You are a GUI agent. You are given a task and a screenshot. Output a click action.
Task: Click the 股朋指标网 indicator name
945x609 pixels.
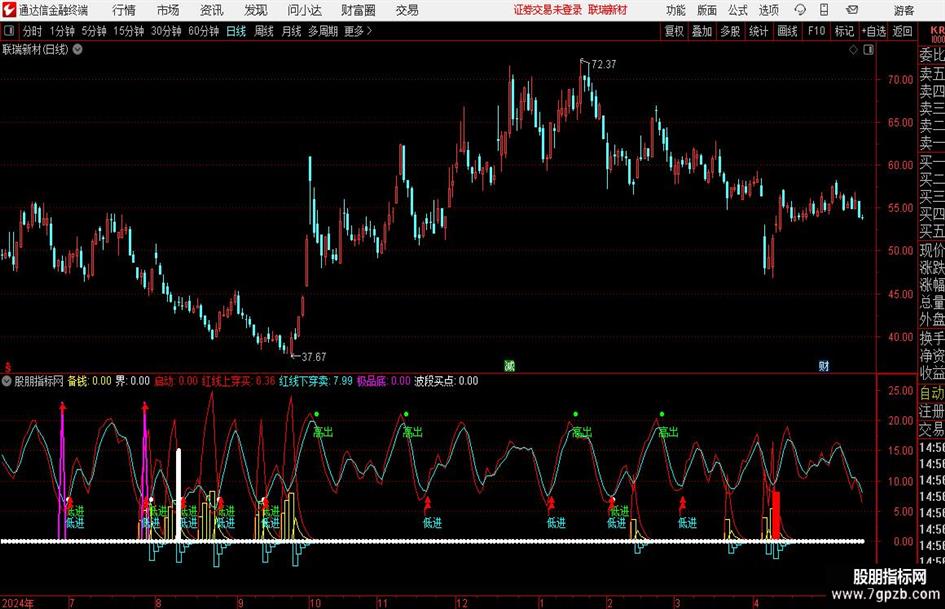[39, 381]
